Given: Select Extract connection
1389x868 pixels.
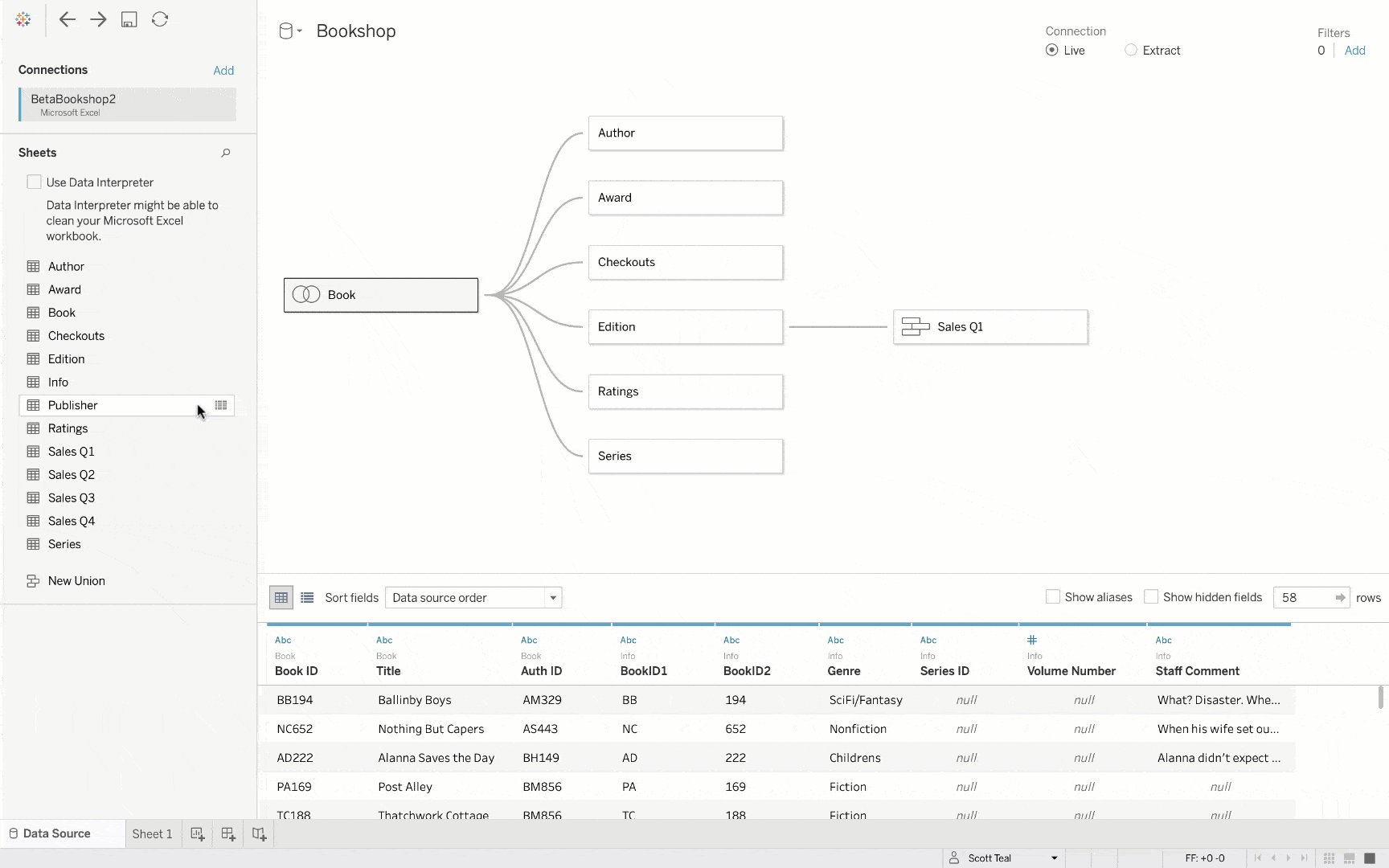Looking at the screenshot, I should 1131,50.
